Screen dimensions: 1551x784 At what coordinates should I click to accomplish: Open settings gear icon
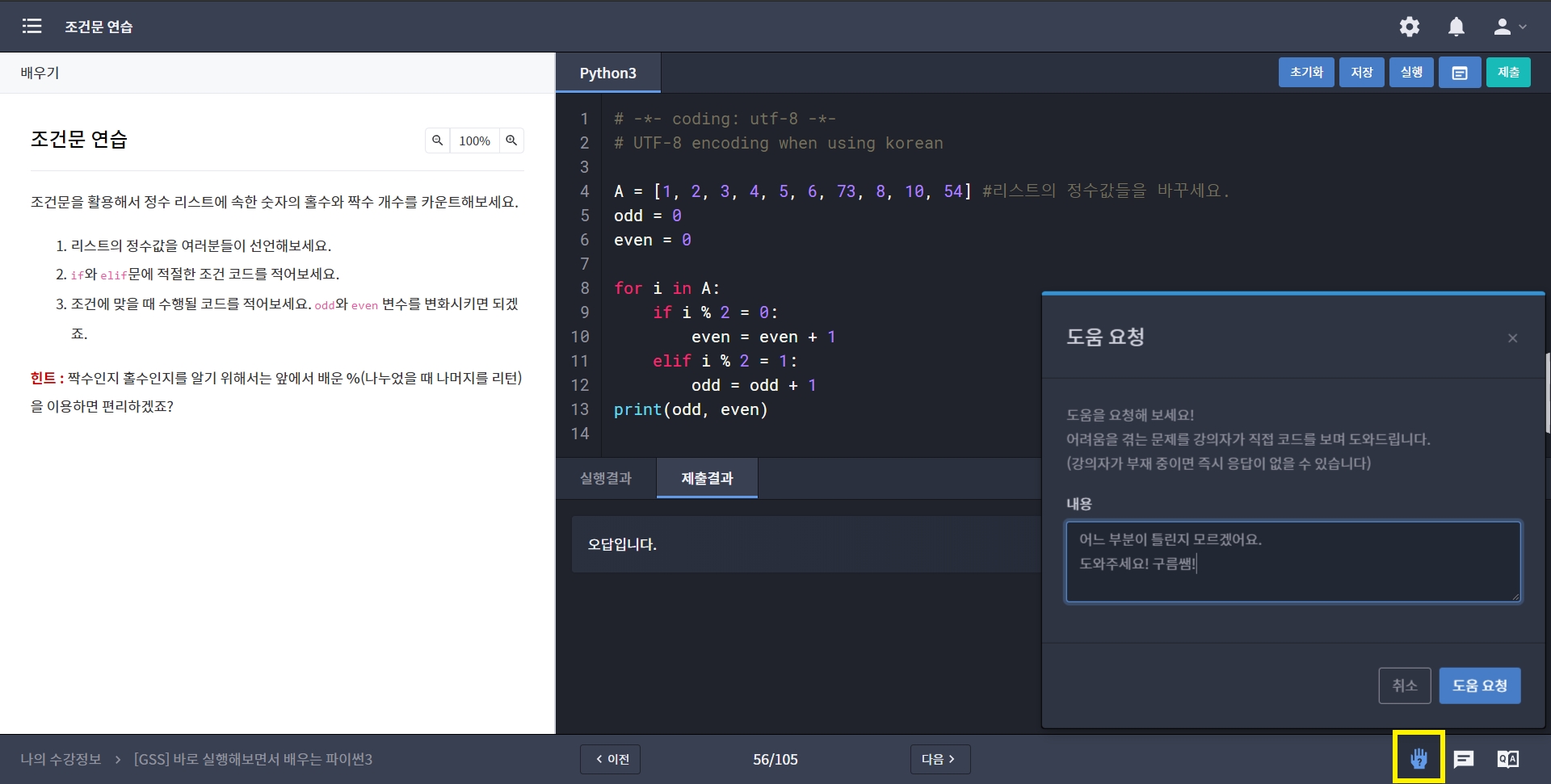tap(1409, 27)
